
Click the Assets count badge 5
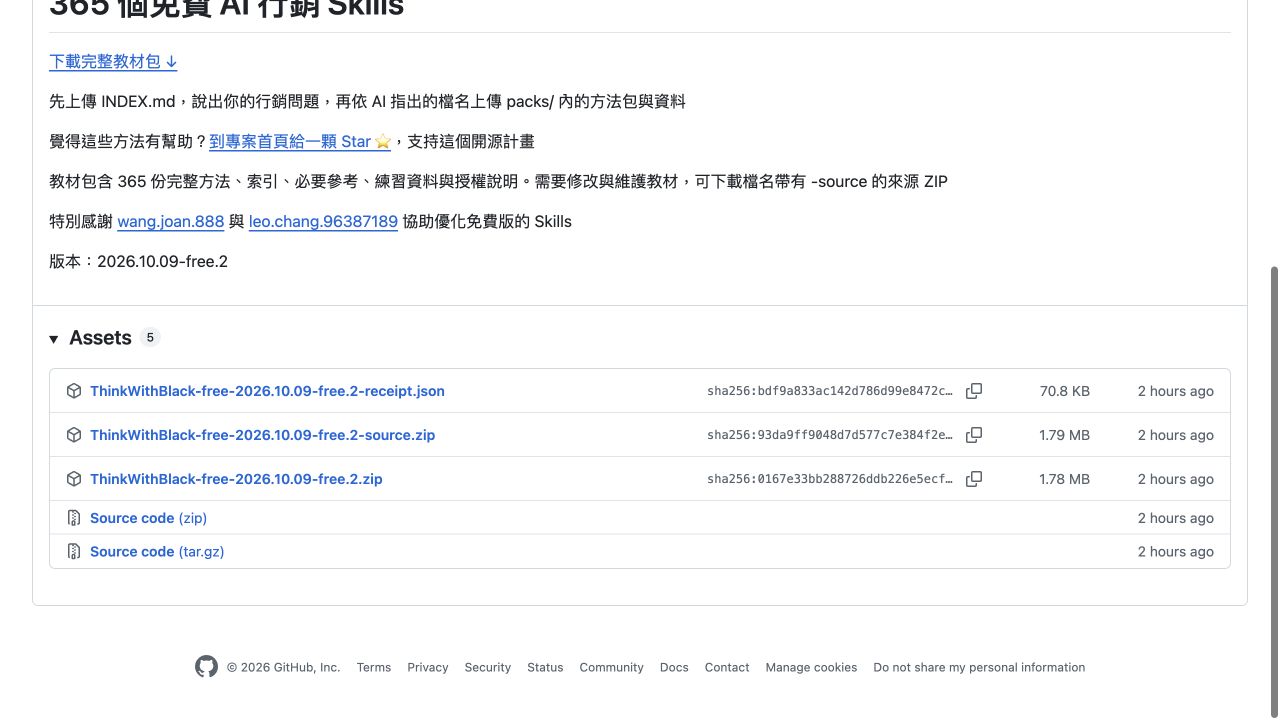click(x=150, y=338)
